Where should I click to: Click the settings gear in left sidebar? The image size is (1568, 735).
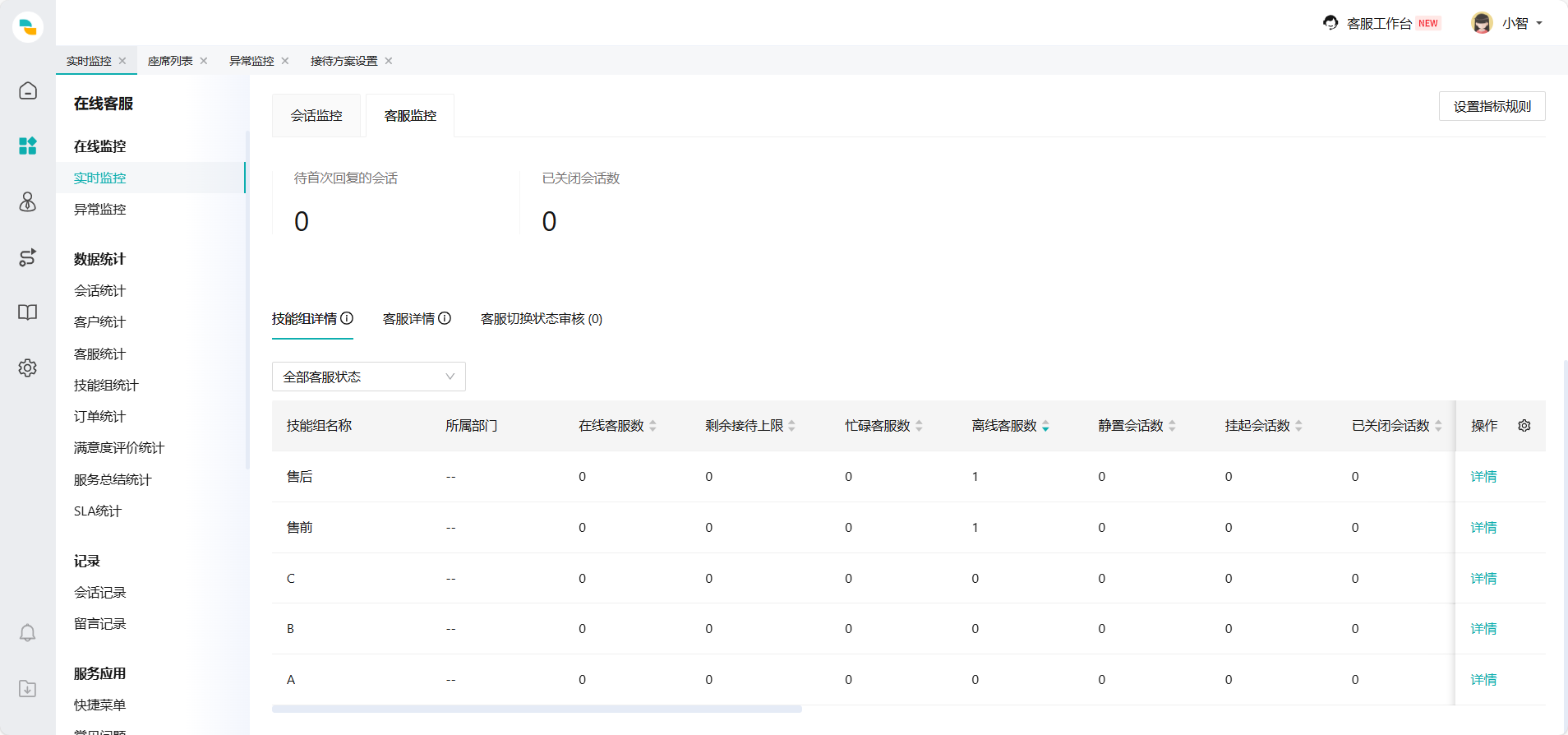point(28,367)
